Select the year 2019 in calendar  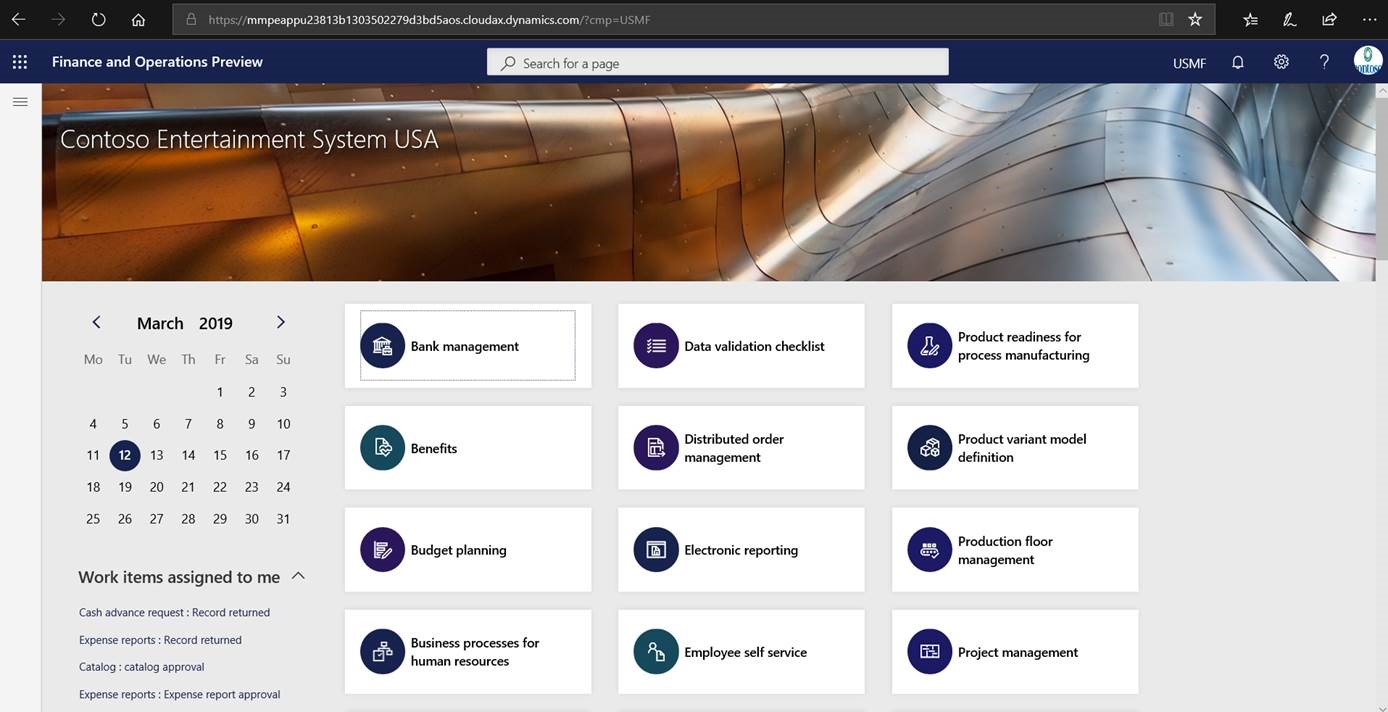[216, 323]
